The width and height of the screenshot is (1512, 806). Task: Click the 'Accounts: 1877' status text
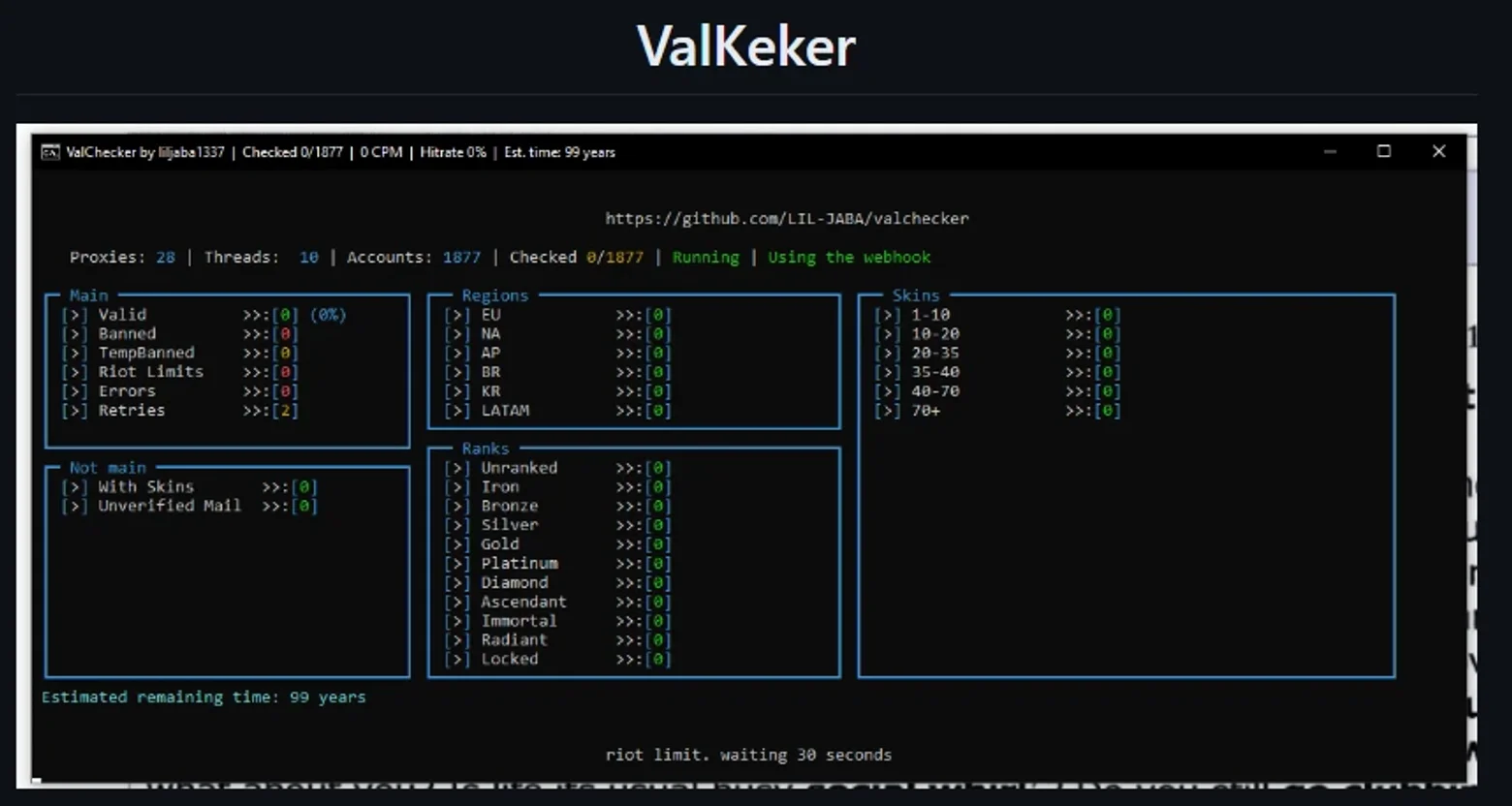414,257
